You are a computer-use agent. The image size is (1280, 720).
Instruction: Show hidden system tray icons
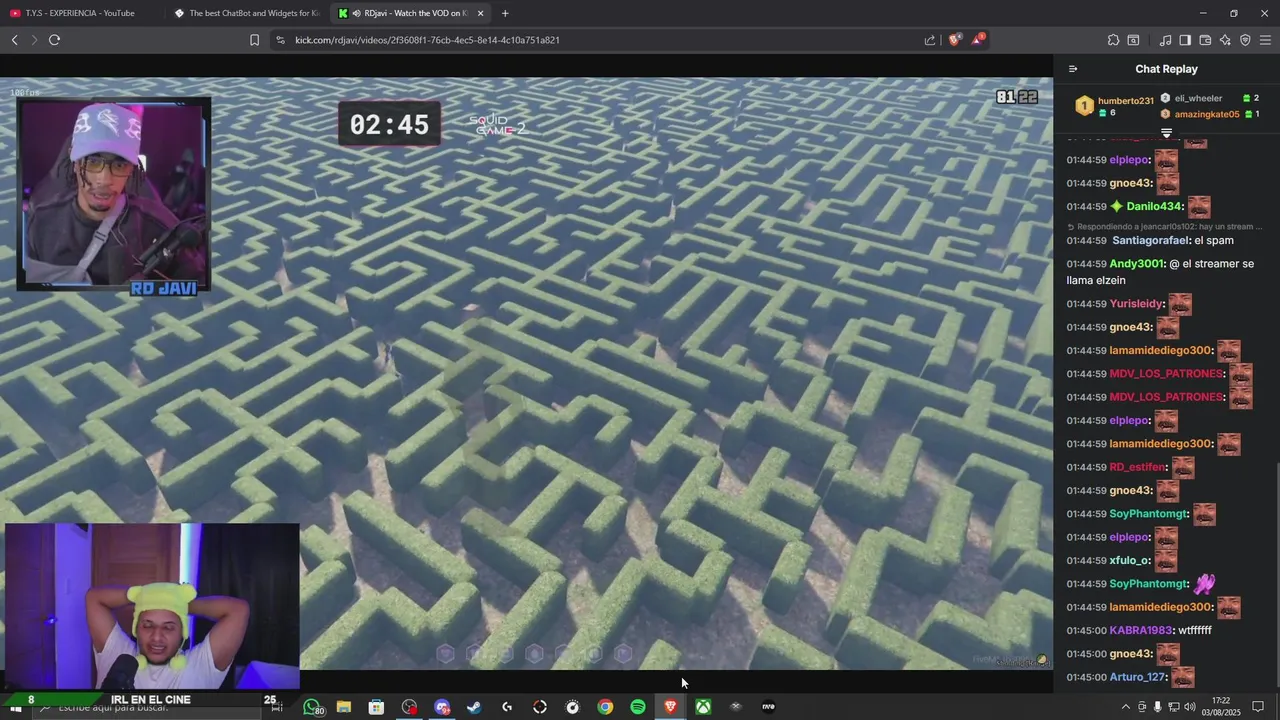1126,707
